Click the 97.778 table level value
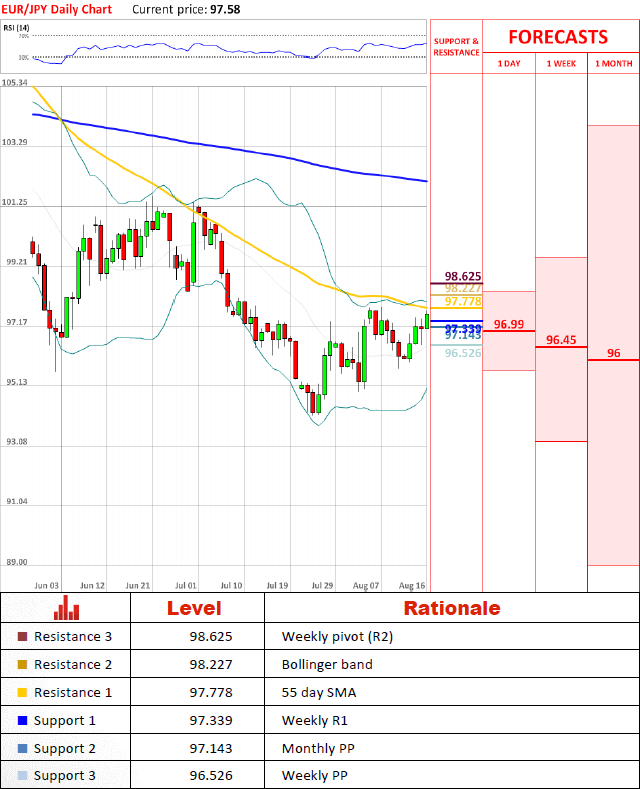The width and height of the screenshot is (640, 789). click(x=211, y=692)
